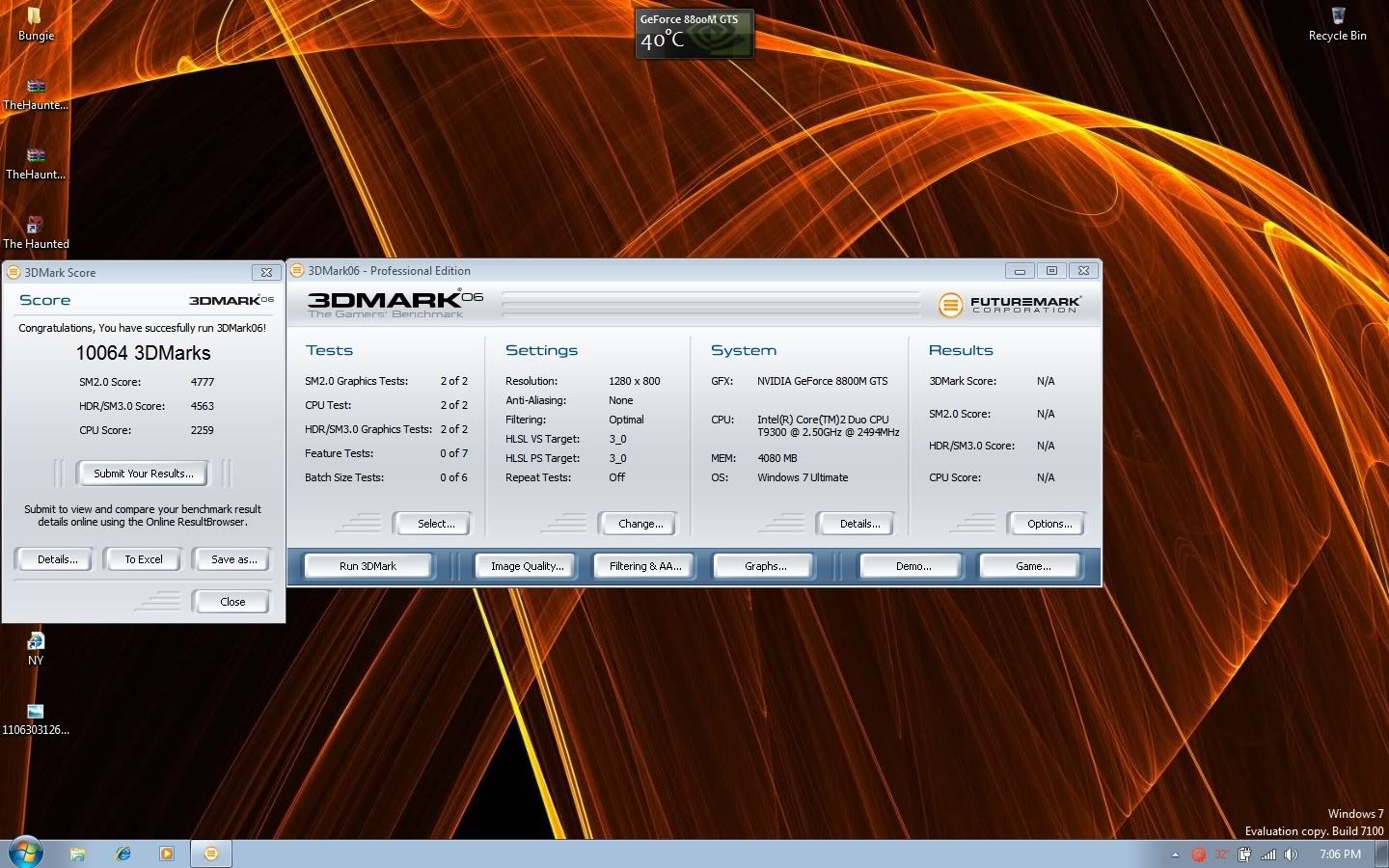The height and width of the screenshot is (868, 1389).
Task: Click the GFX value 'NVIDIA GeForce 8800M GTS'
Action: click(823, 381)
